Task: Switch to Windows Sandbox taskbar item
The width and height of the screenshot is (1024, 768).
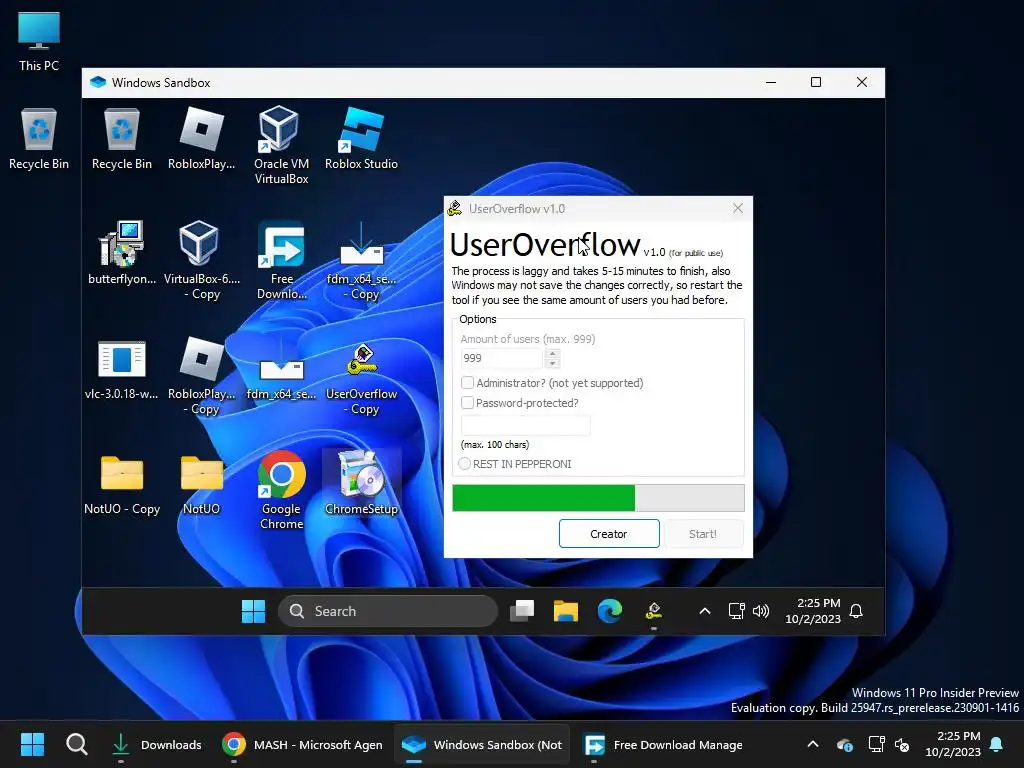Action: (x=481, y=744)
